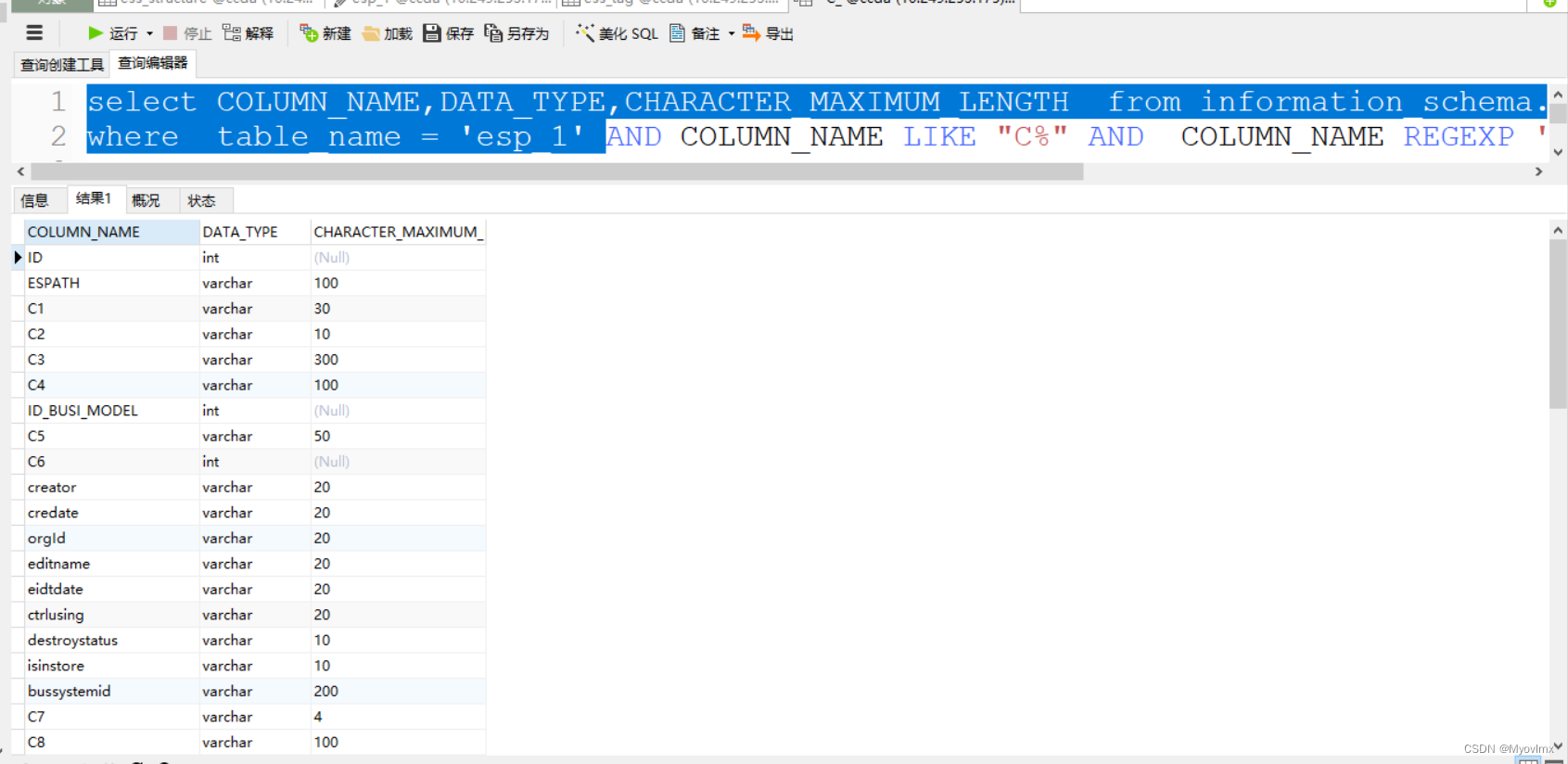Open the Run button dropdown arrow
This screenshot has width=1568, height=764.
pos(149,33)
